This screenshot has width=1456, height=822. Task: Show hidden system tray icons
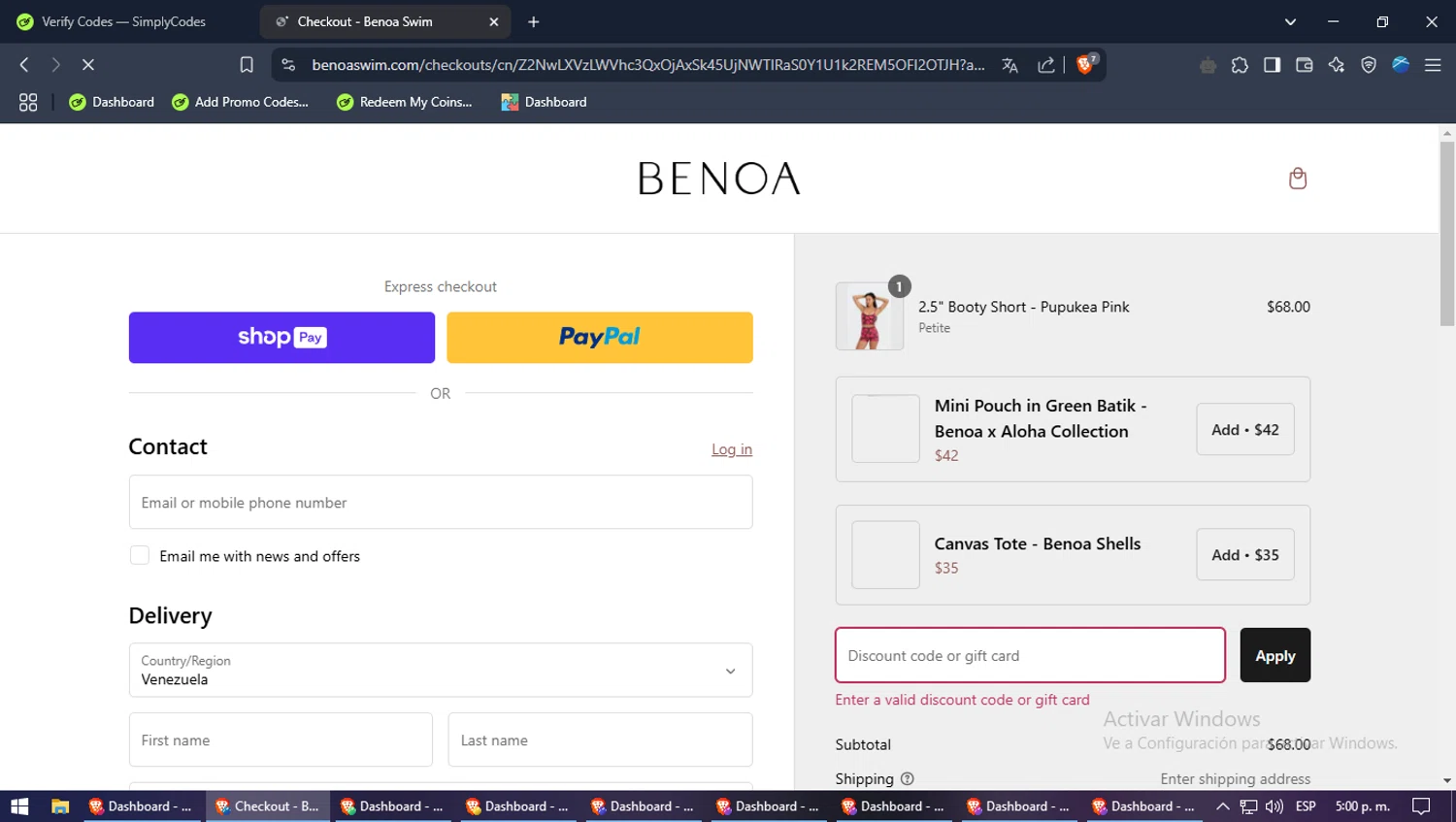click(1223, 806)
